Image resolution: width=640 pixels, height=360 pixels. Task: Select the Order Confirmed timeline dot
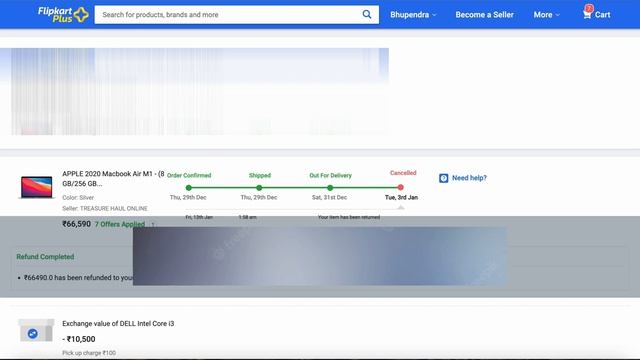coord(189,188)
